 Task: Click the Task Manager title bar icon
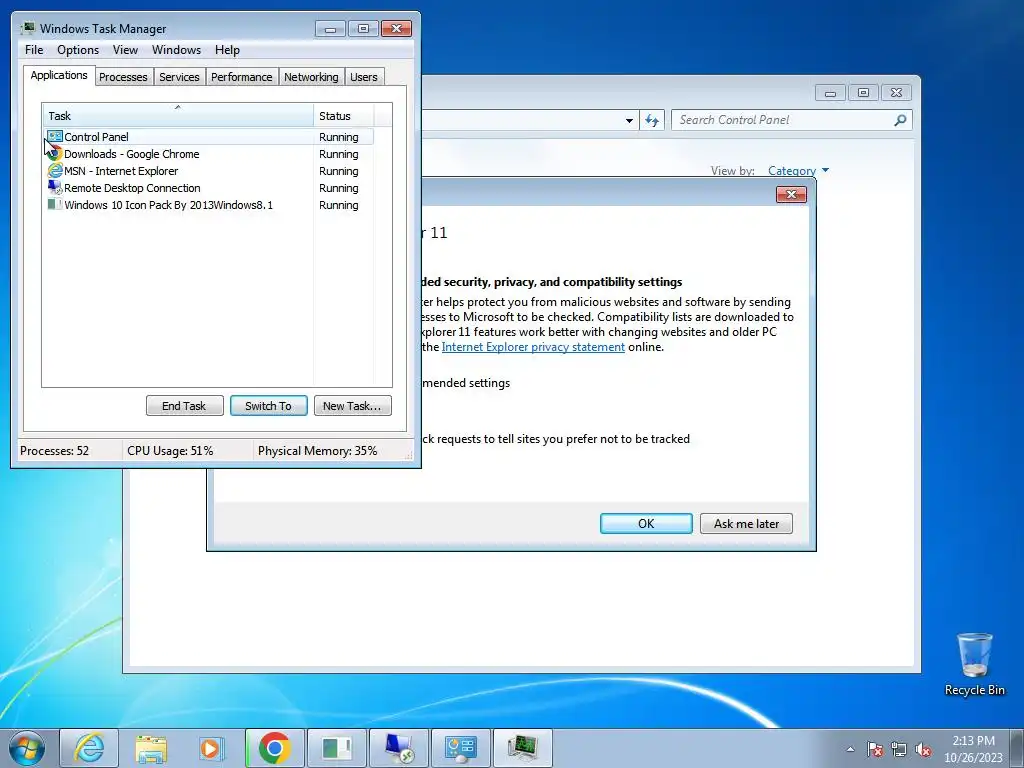point(28,28)
